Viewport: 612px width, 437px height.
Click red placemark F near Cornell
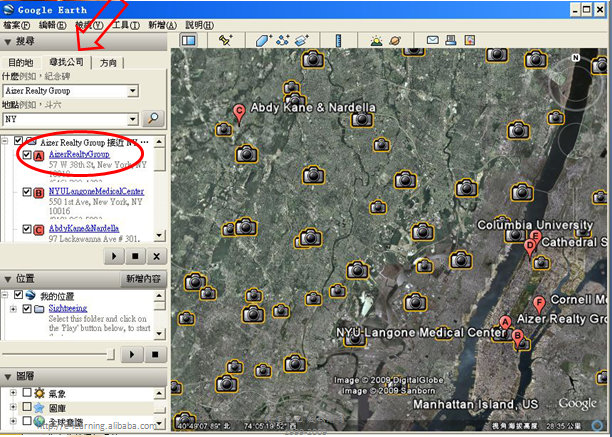click(539, 305)
